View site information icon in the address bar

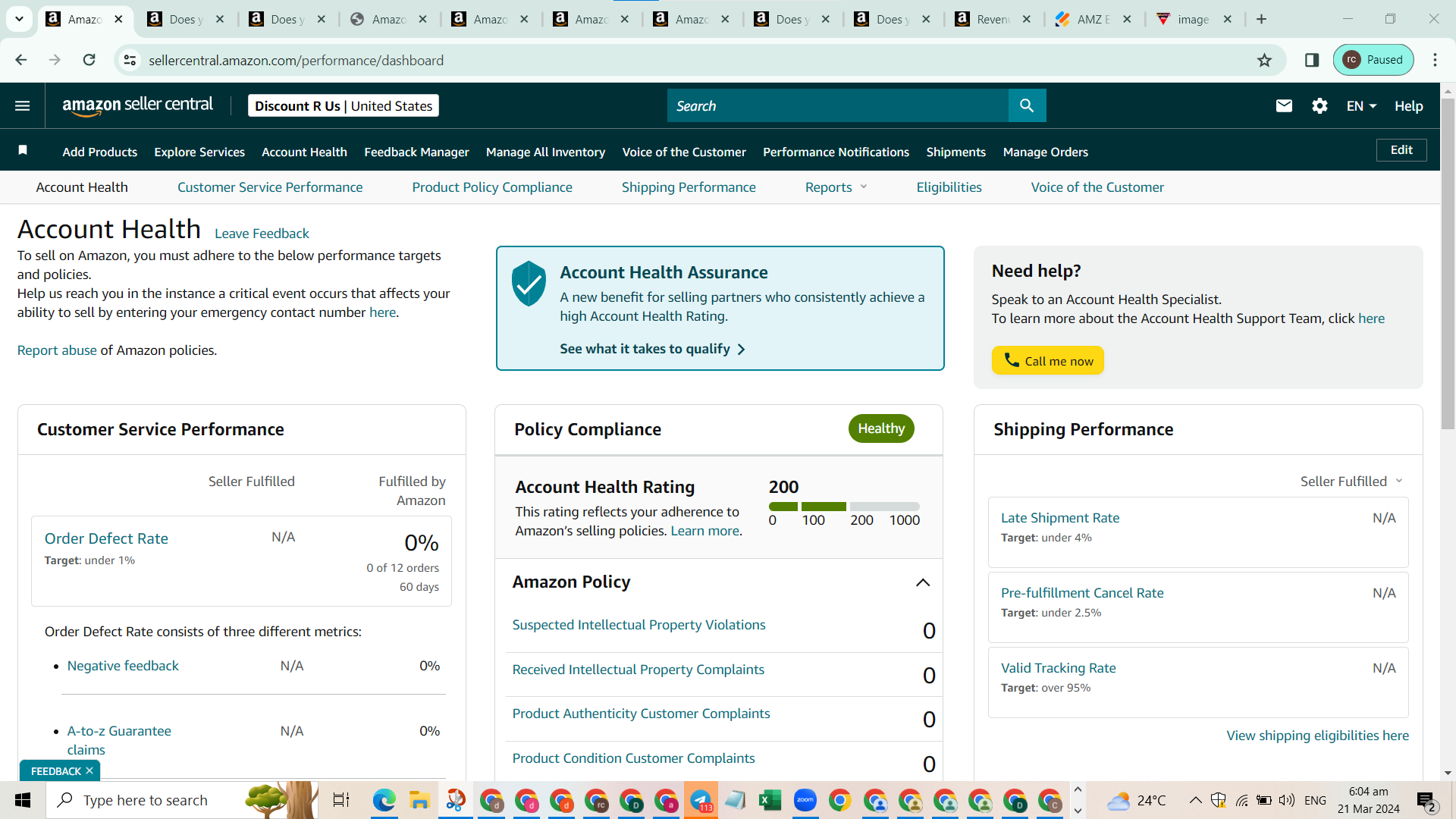tap(130, 60)
